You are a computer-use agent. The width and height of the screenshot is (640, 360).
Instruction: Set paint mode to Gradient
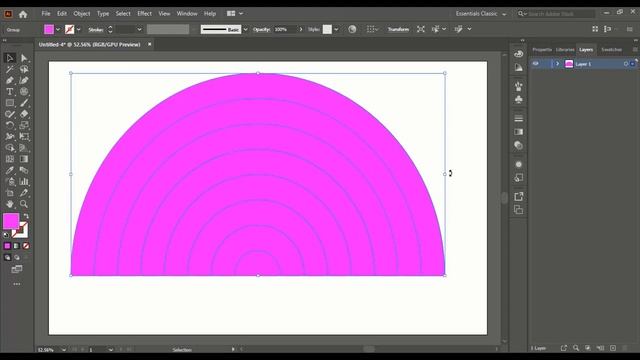tap(17, 246)
